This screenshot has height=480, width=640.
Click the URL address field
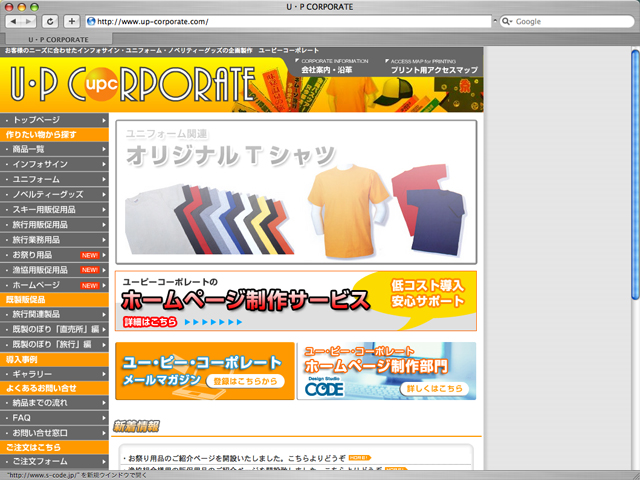288,21
